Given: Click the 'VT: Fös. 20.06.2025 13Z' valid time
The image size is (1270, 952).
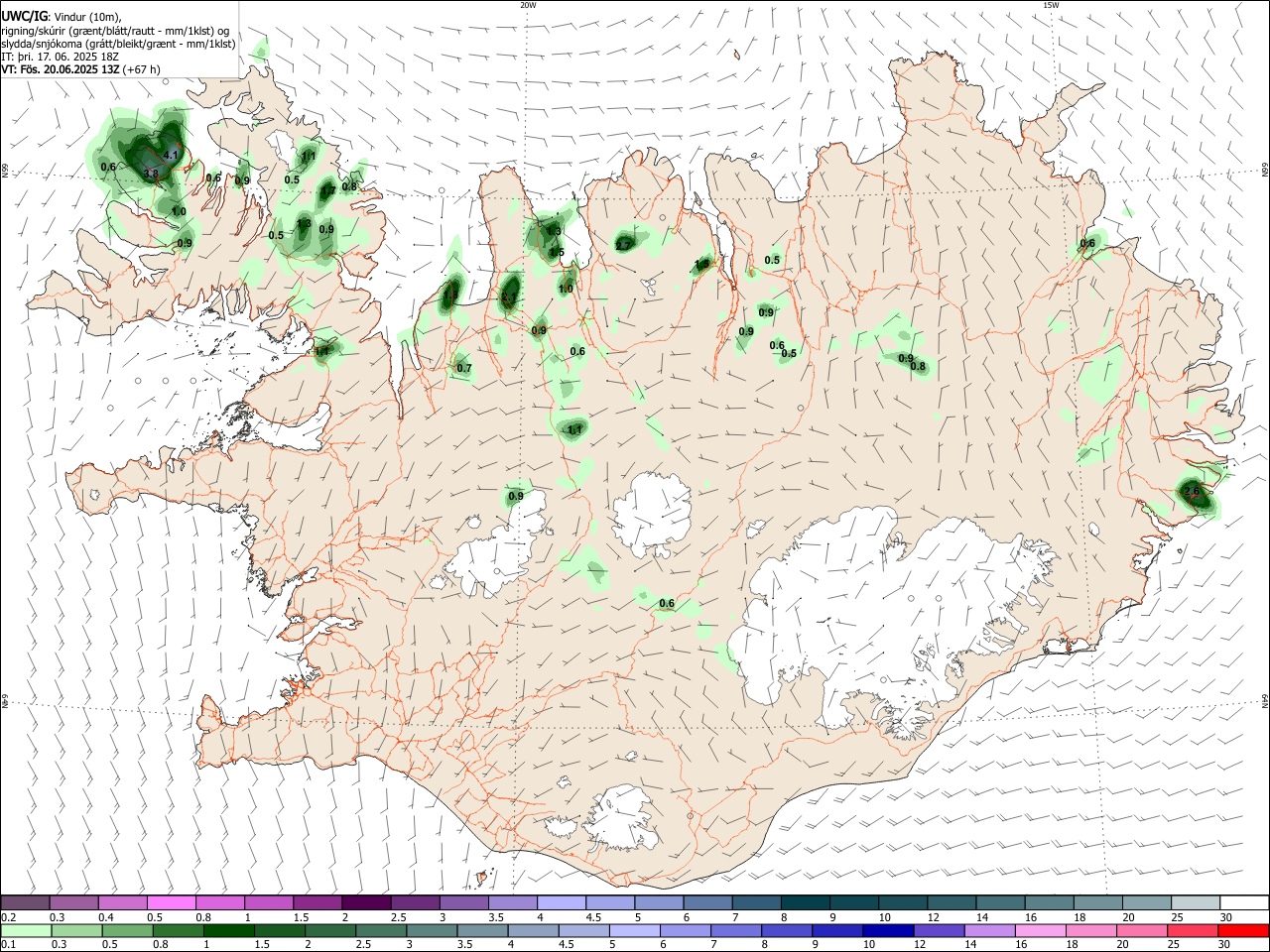Looking at the screenshot, I should pos(61,69).
